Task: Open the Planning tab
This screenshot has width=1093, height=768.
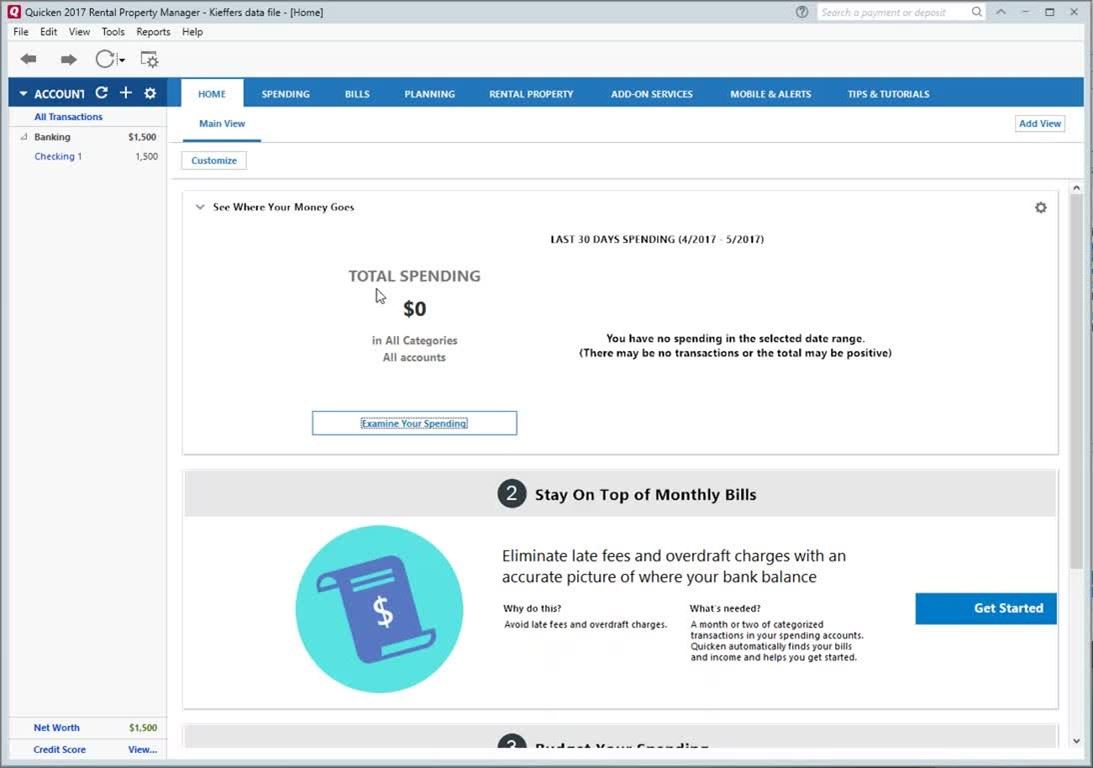Action: [429, 94]
